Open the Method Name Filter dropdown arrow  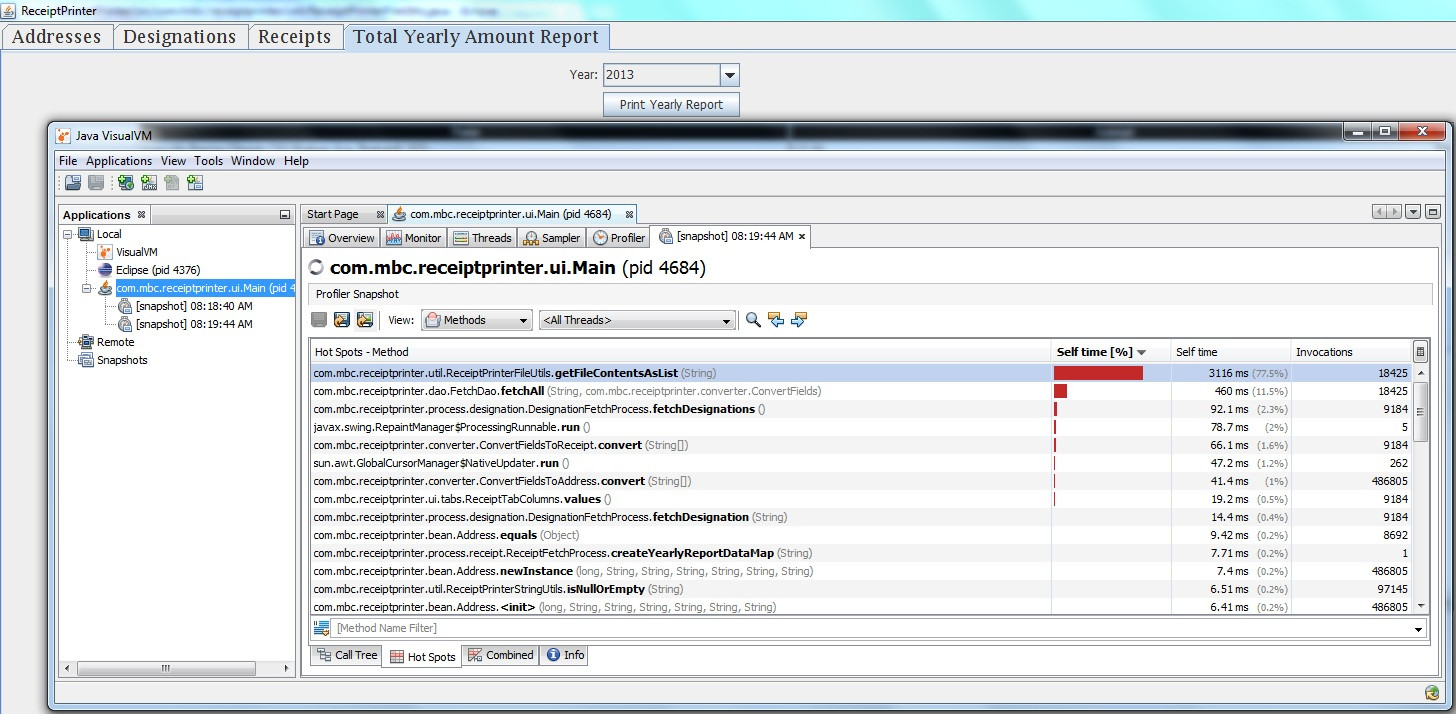[1419, 629]
